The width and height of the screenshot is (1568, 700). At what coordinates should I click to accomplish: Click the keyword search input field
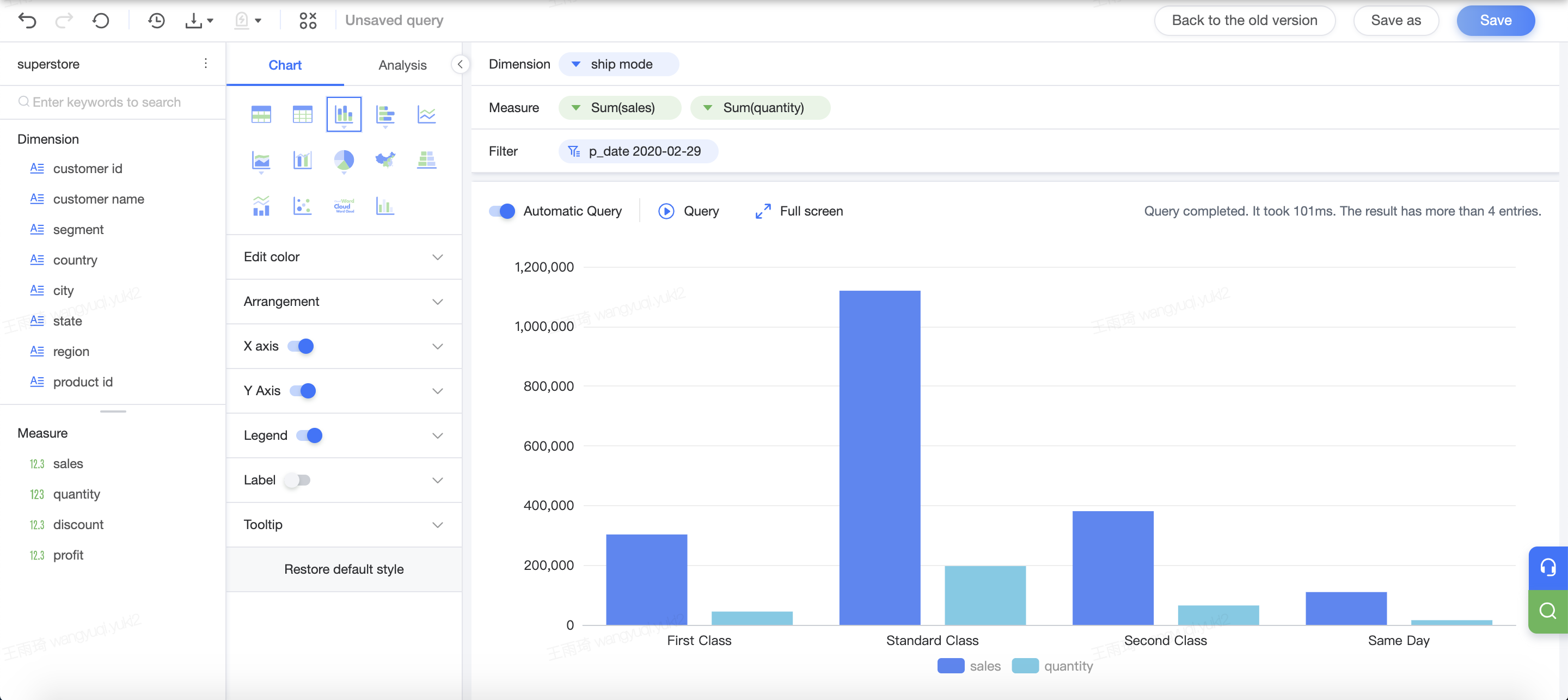pos(113,102)
